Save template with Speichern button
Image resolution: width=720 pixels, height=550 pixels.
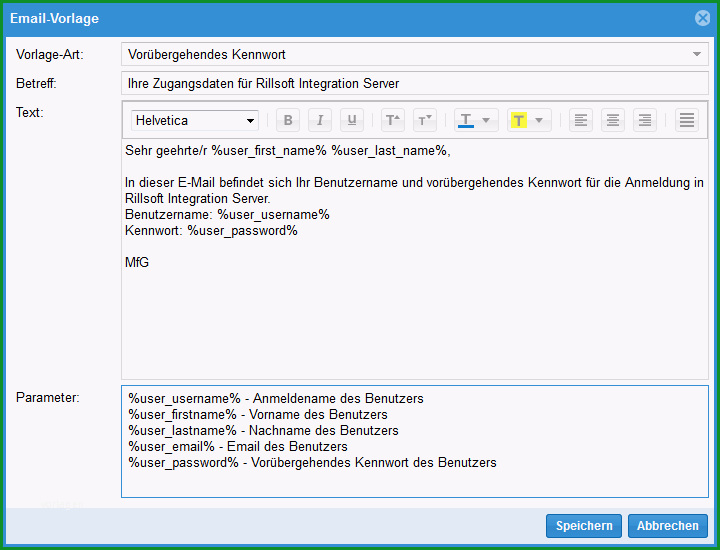click(584, 526)
